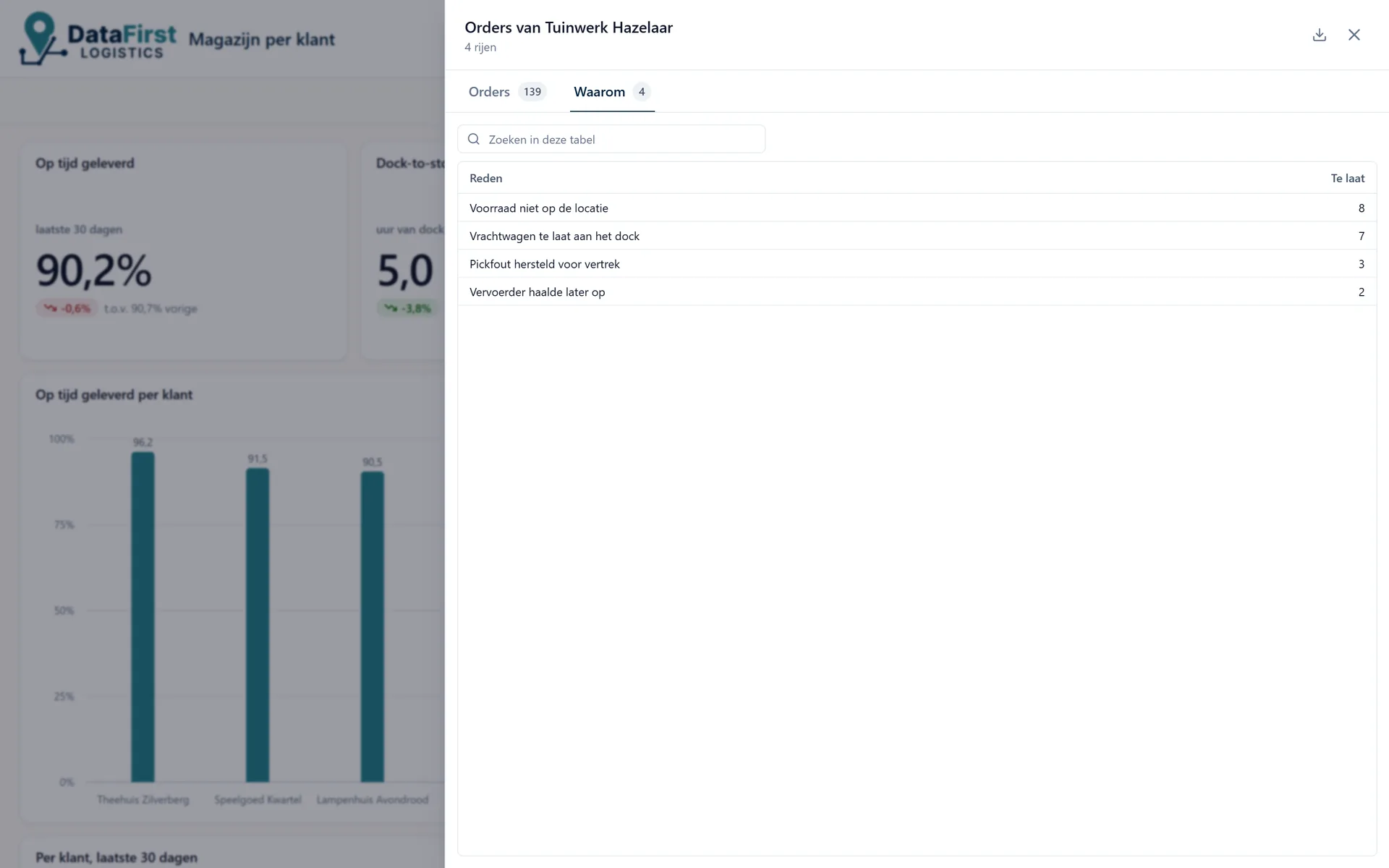Image resolution: width=1389 pixels, height=868 pixels.
Task: Click the value 7 in Te laat column
Action: coord(1361,236)
